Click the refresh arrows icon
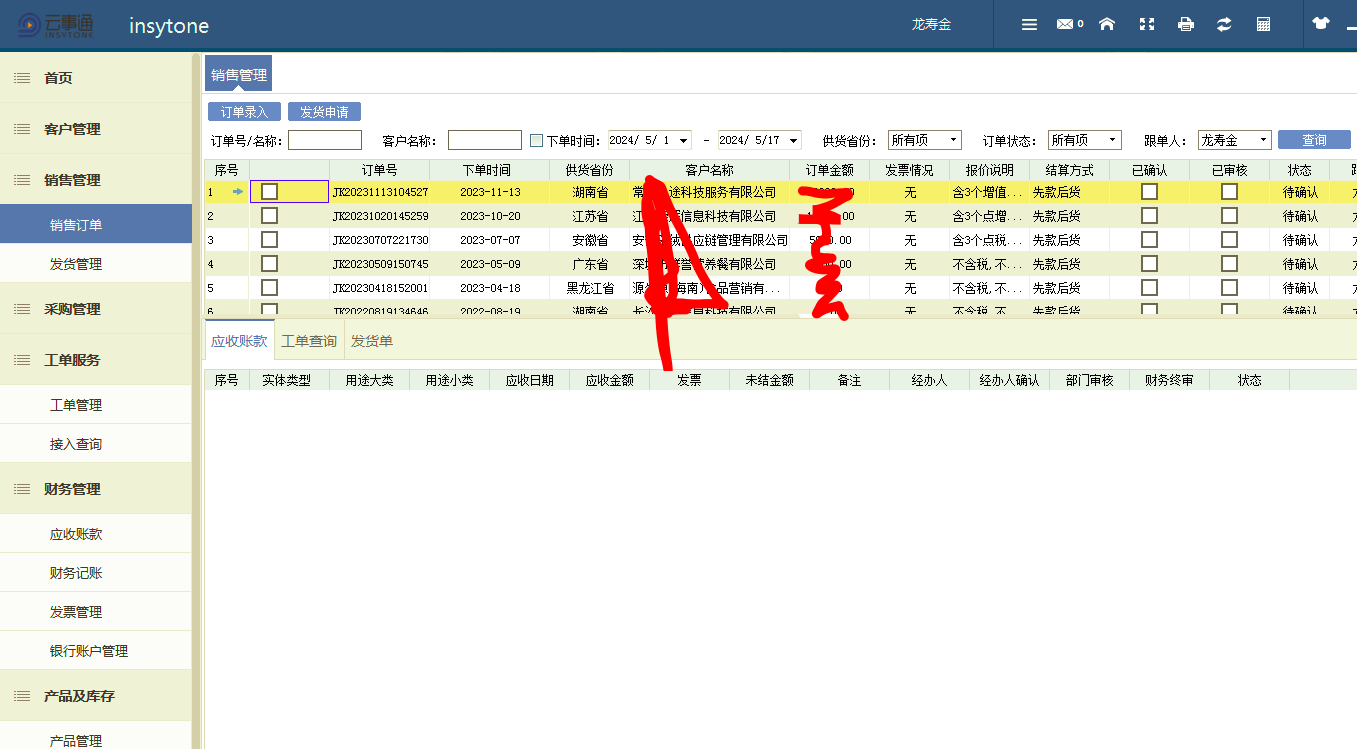This screenshot has height=749, width=1357. pos(1224,25)
